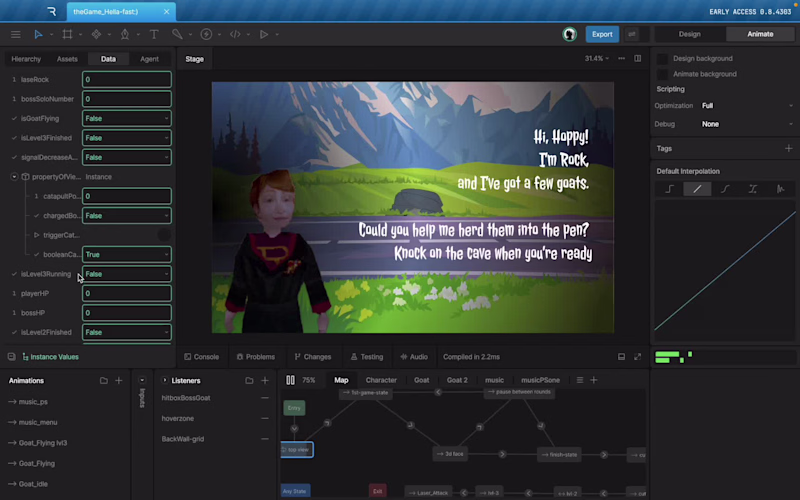
Task: Switch to Design mode
Action: [689, 34]
